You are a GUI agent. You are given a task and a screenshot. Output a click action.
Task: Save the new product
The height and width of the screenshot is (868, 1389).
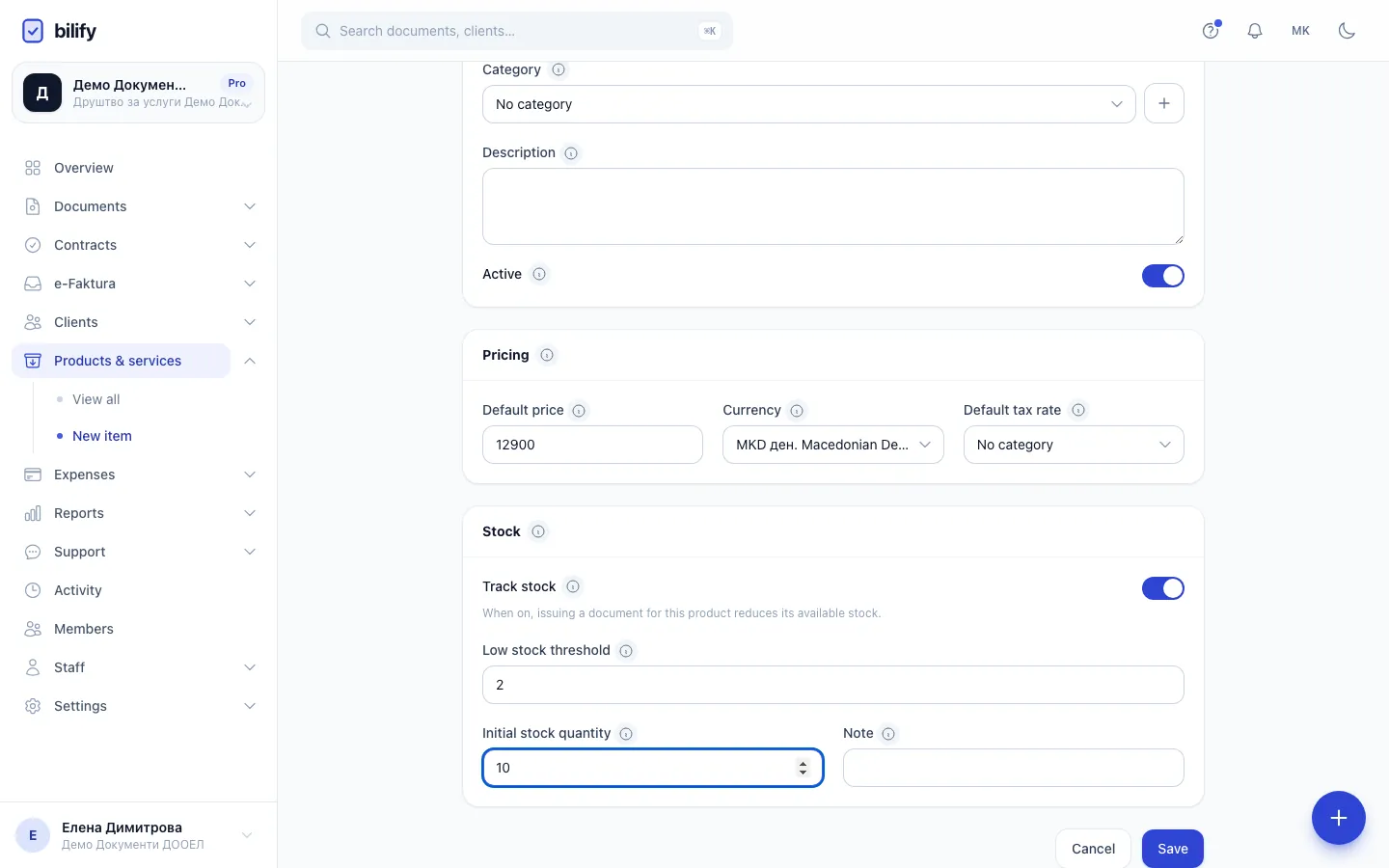click(x=1173, y=849)
